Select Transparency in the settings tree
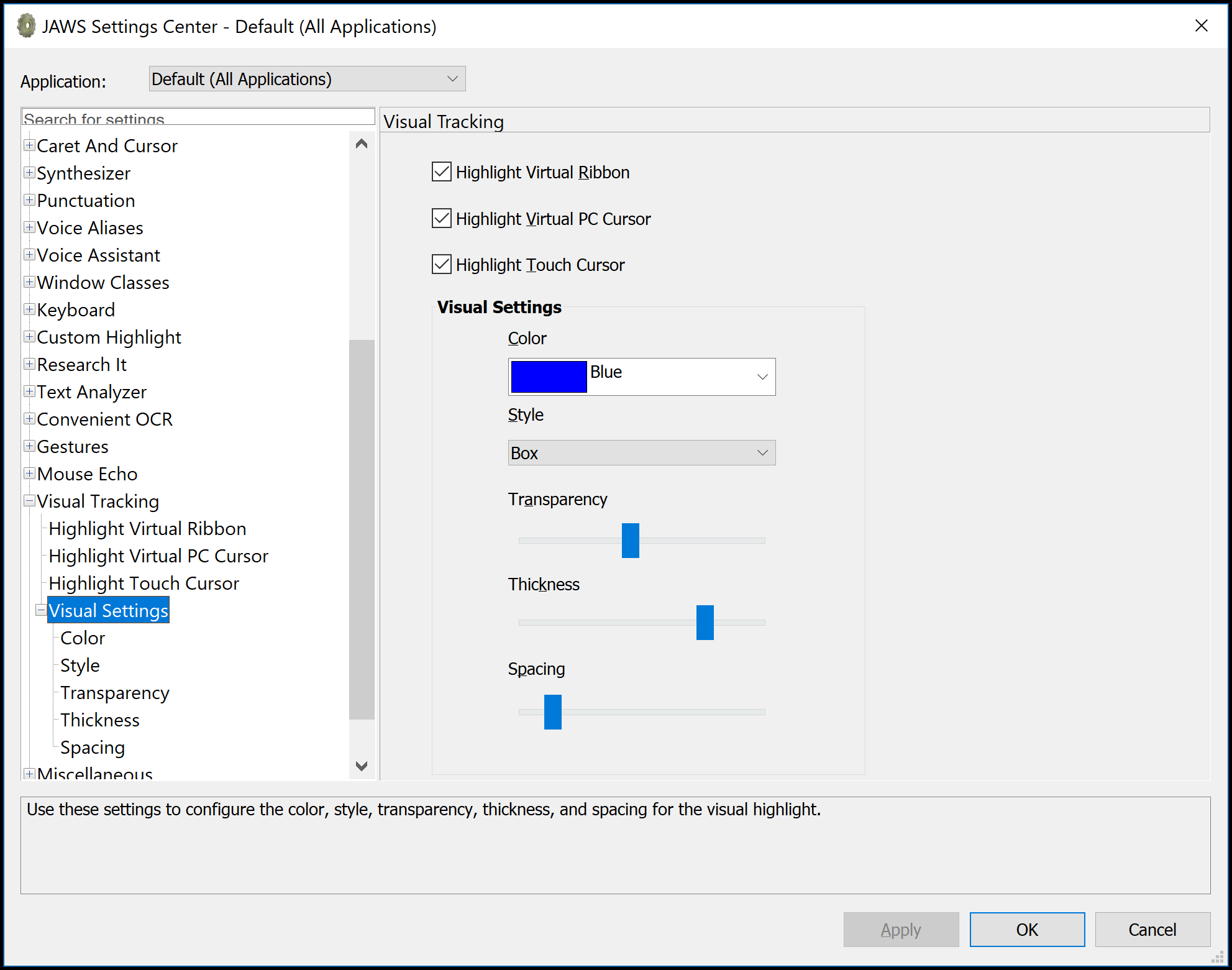 point(114,693)
